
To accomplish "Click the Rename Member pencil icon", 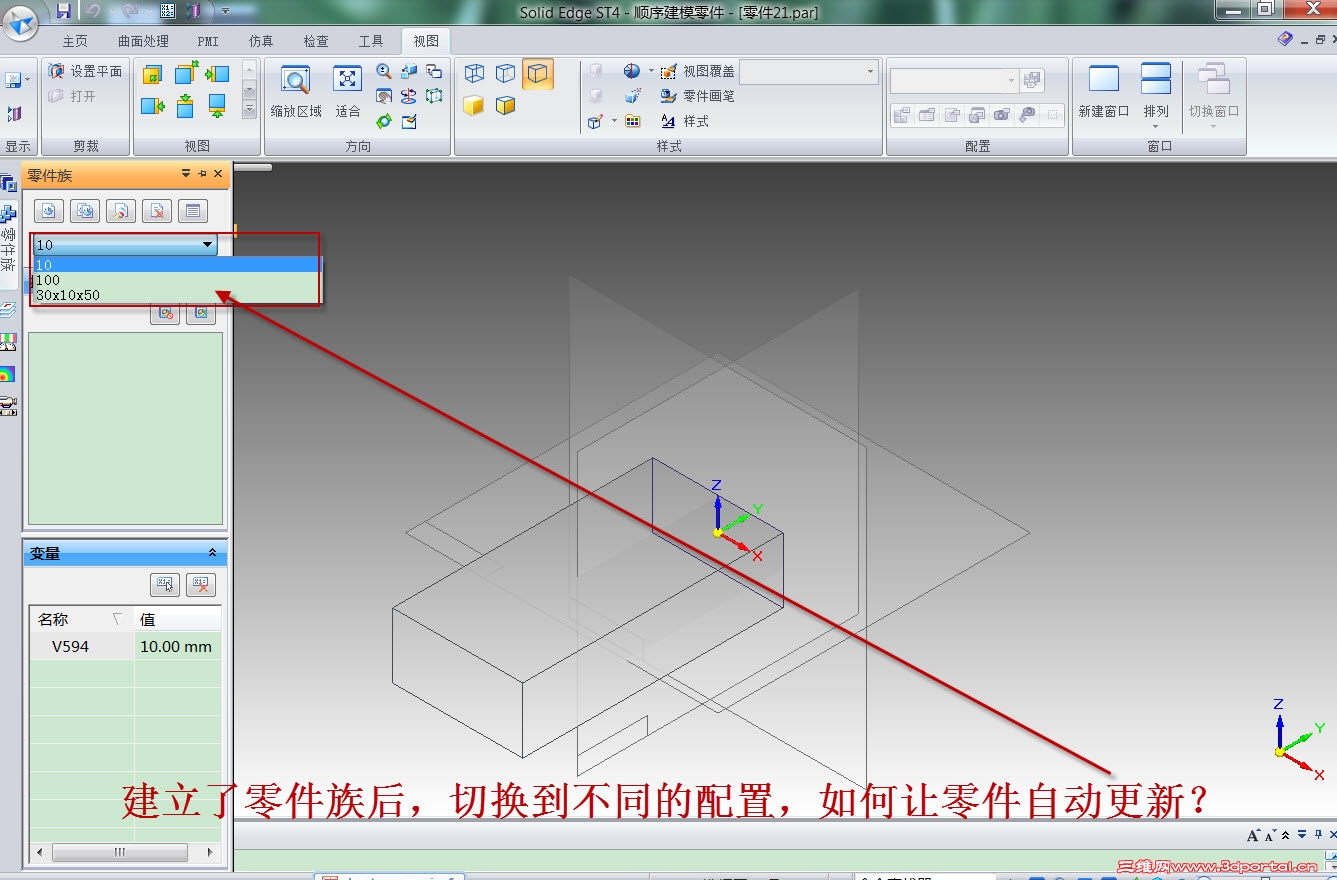I will [121, 211].
